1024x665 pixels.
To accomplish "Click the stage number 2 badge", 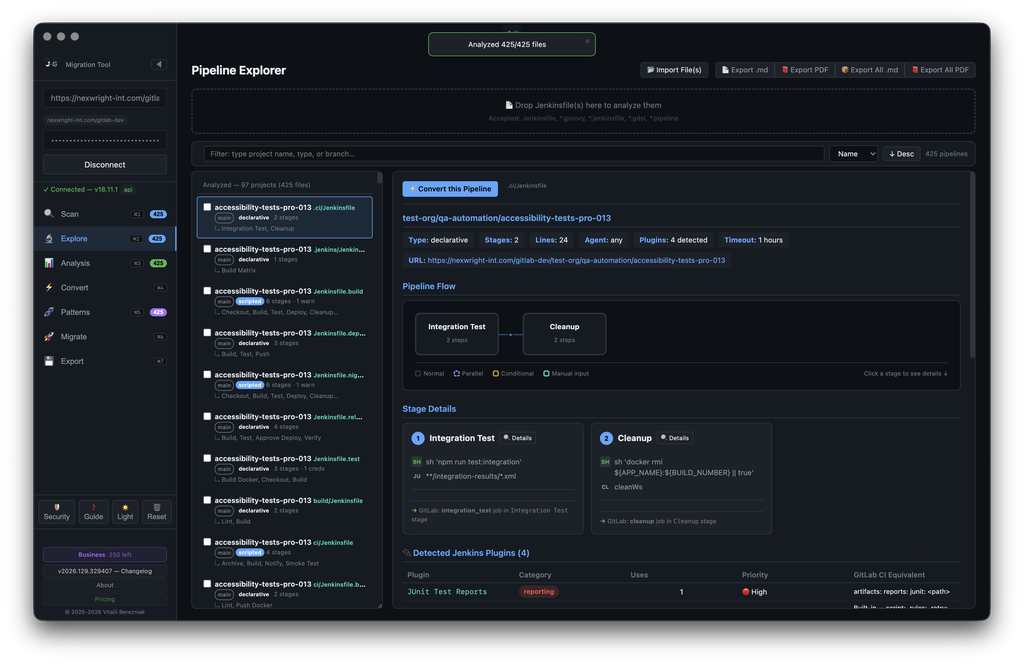I will (606, 438).
